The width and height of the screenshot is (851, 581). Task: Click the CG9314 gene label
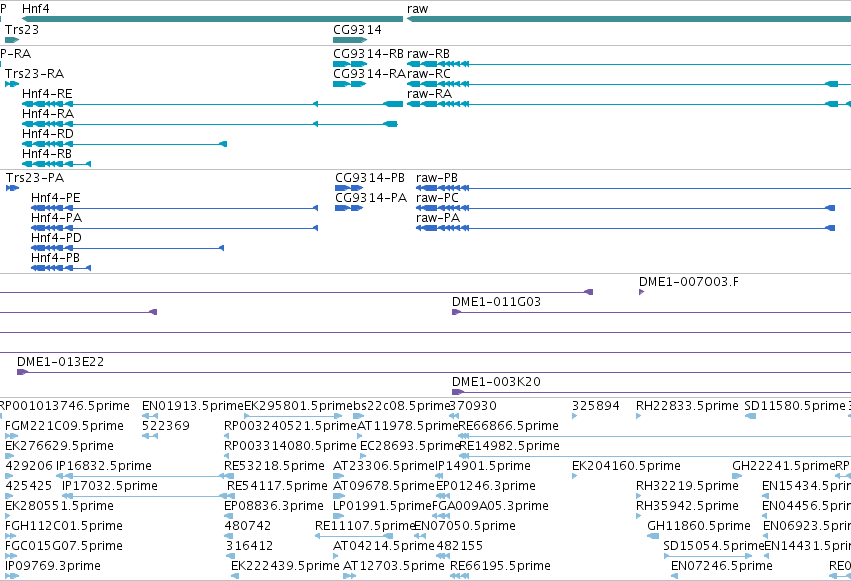[357, 30]
